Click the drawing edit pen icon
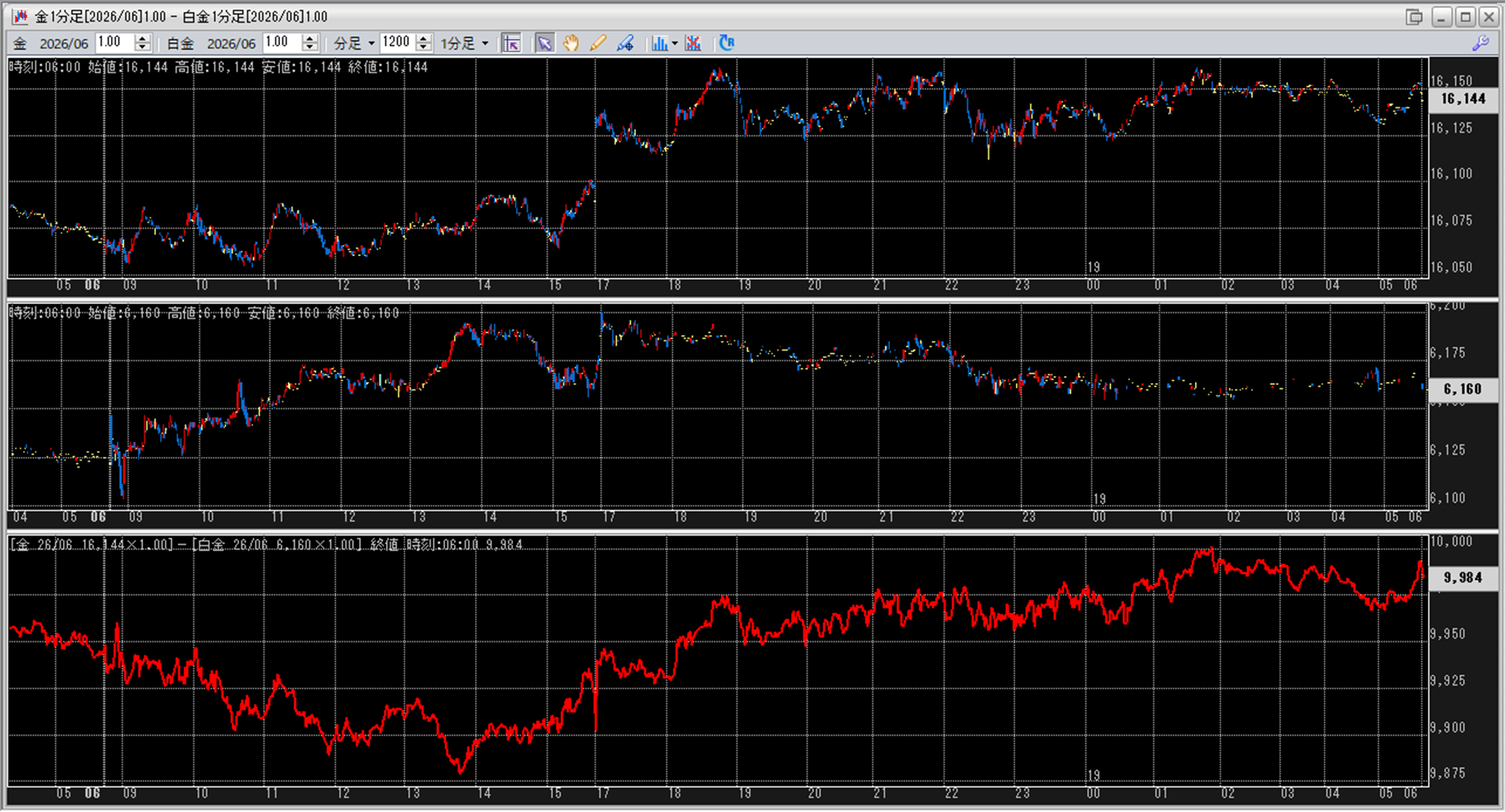This screenshot has height=812, width=1505. pos(625,43)
